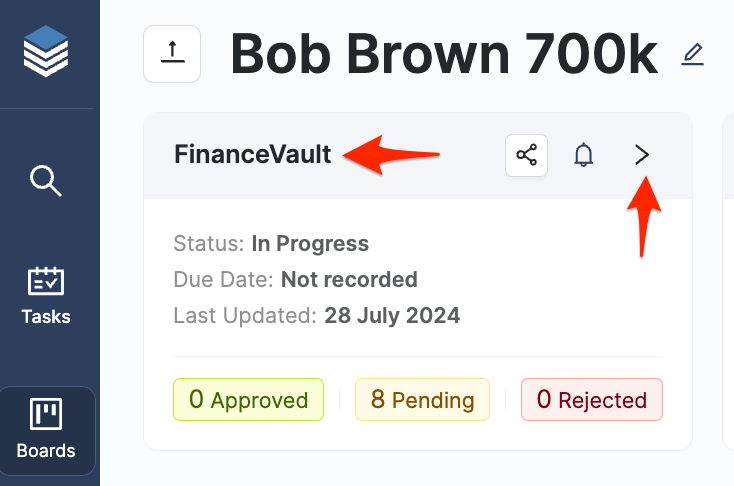Click the 28 July 2024 date
Image resolution: width=734 pixels, height=486 pixels.
click(x=392, y=316)
